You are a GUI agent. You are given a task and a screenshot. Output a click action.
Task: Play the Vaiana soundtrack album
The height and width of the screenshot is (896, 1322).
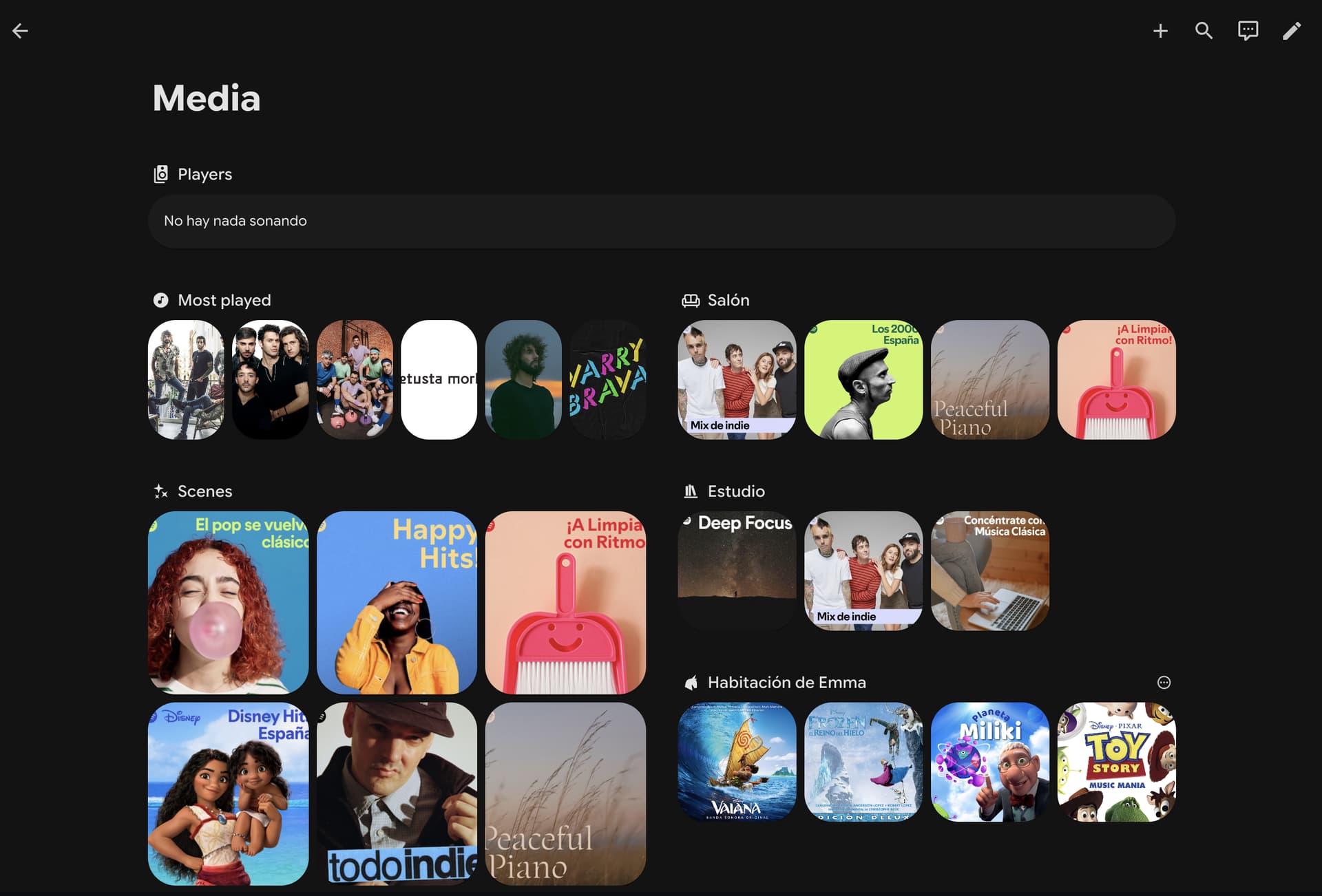[737, 762]
